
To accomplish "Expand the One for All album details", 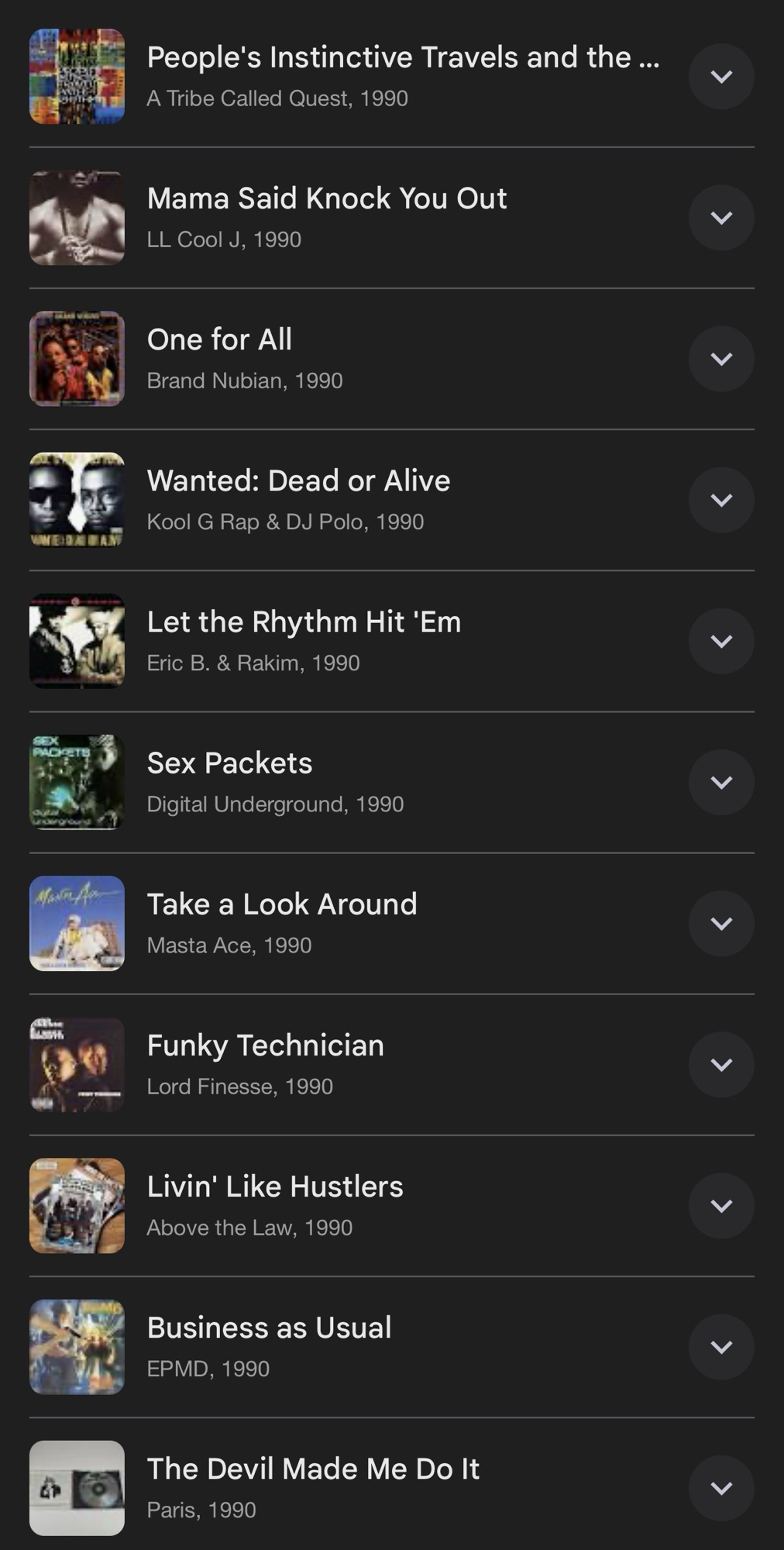I will coord(721,359).
